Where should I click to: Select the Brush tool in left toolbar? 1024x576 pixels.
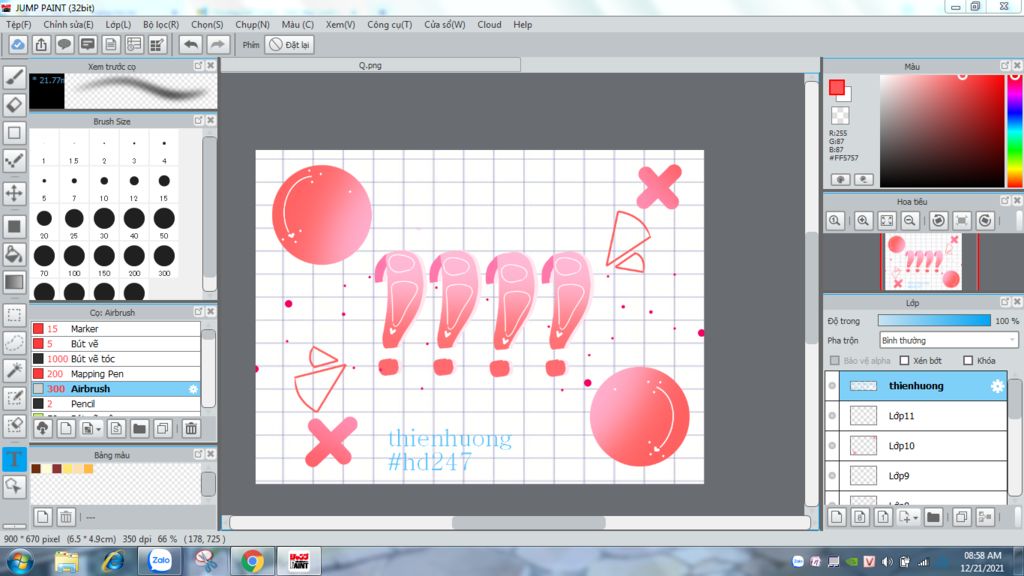[14, 77]
